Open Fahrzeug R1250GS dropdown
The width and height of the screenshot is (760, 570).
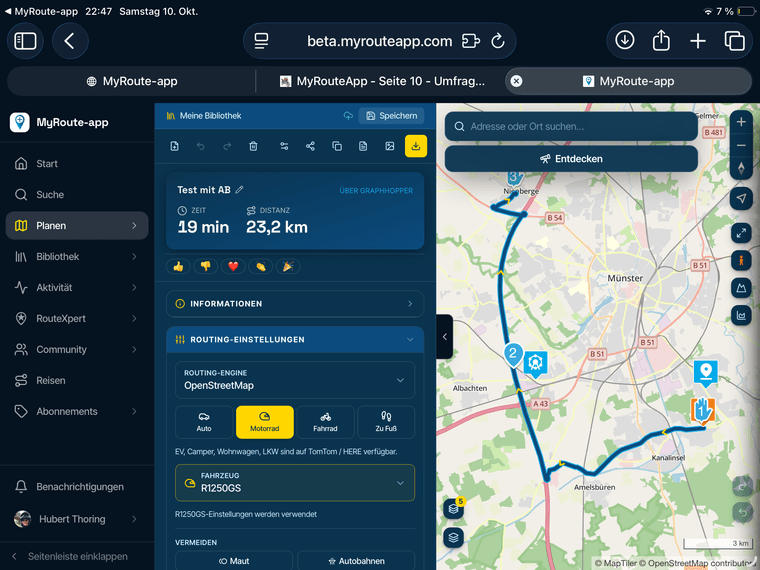295,483
